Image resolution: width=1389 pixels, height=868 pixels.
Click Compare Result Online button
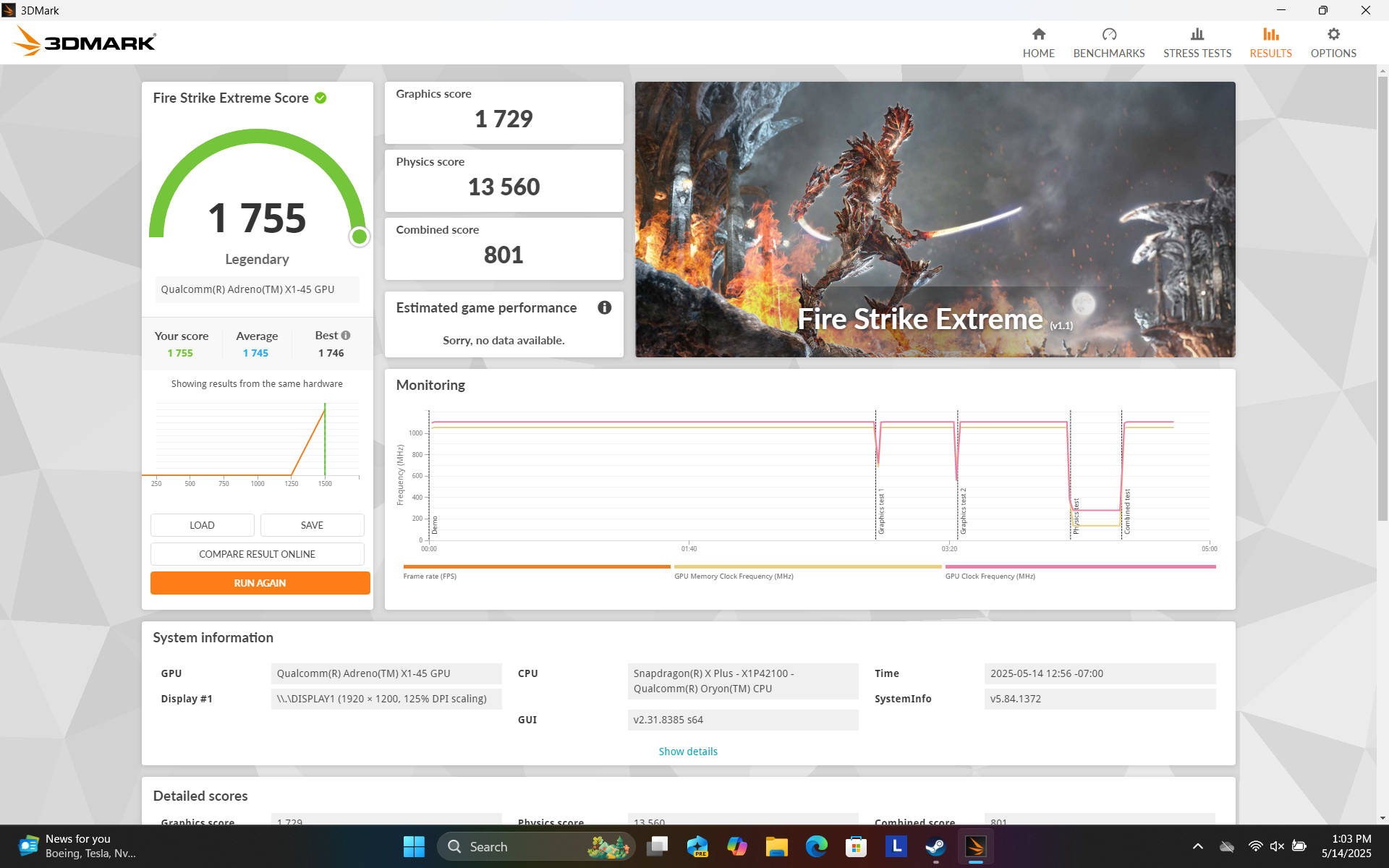257,554
